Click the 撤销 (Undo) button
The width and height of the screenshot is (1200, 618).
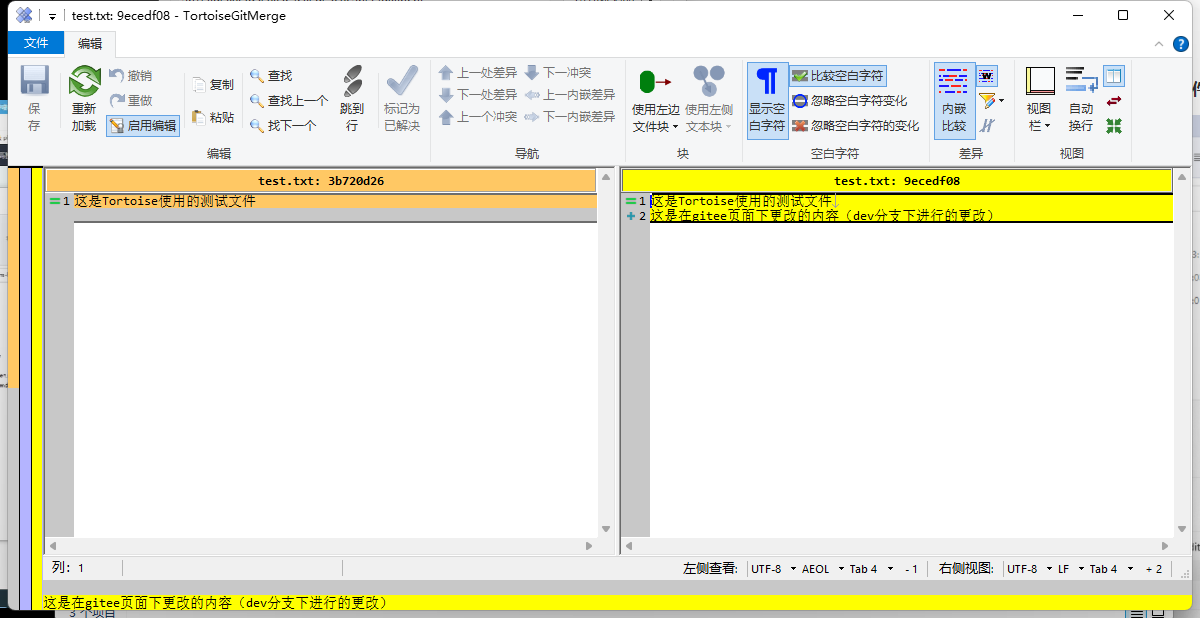(130, 75)
